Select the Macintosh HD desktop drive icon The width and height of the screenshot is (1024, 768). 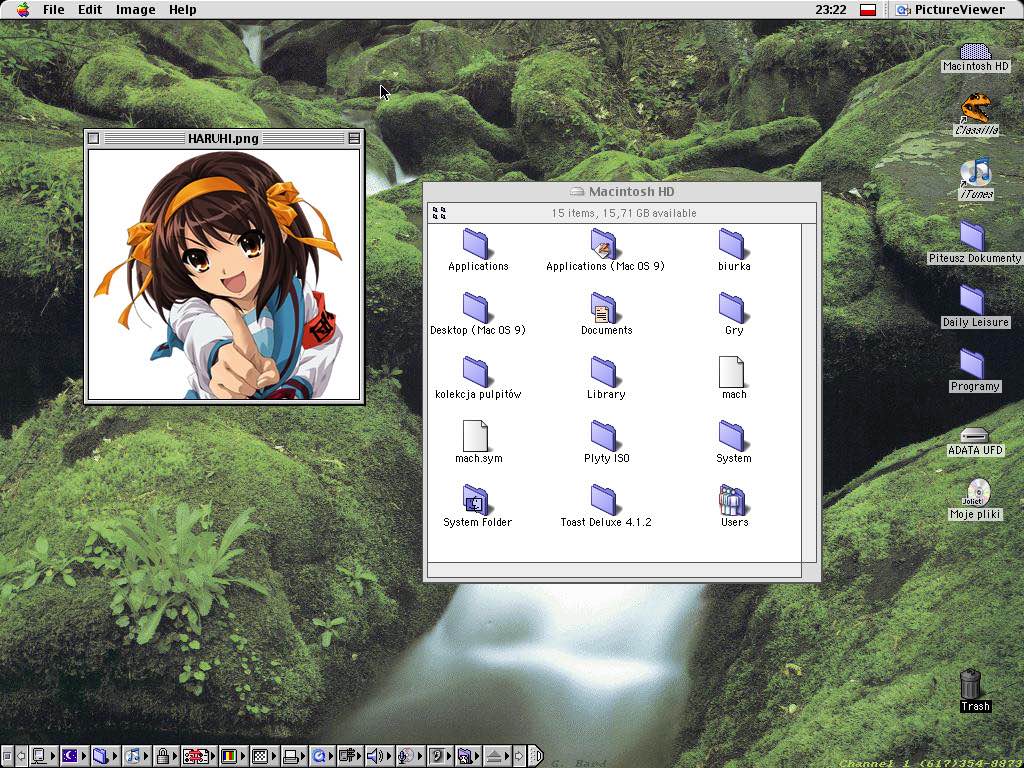tap(976, 57)
